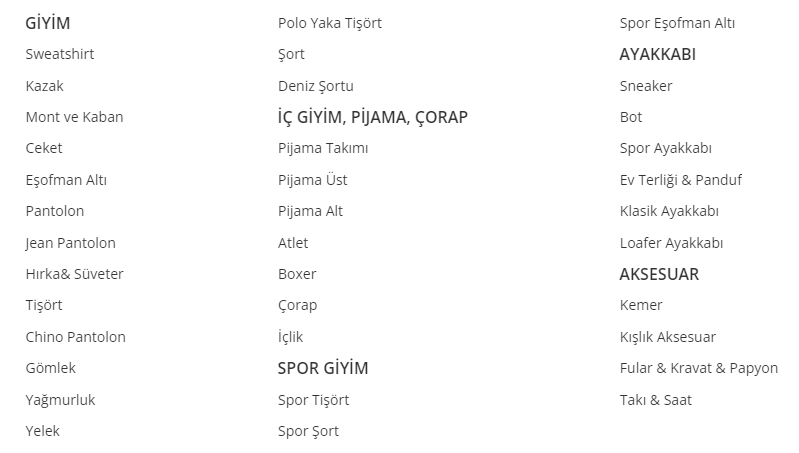This screenshot has width=799, height=453.
Task: Click the Jean Pantolon link
Action: tap(71, 243)
